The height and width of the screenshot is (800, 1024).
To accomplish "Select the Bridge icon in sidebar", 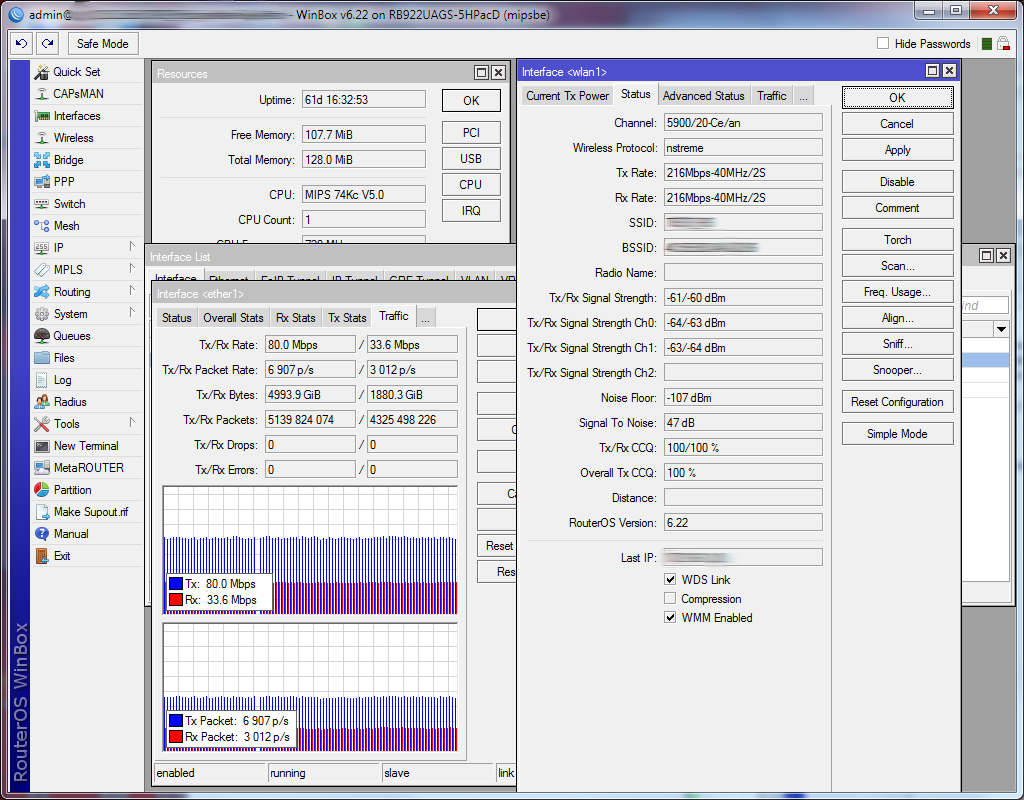I will click(42, 160).
